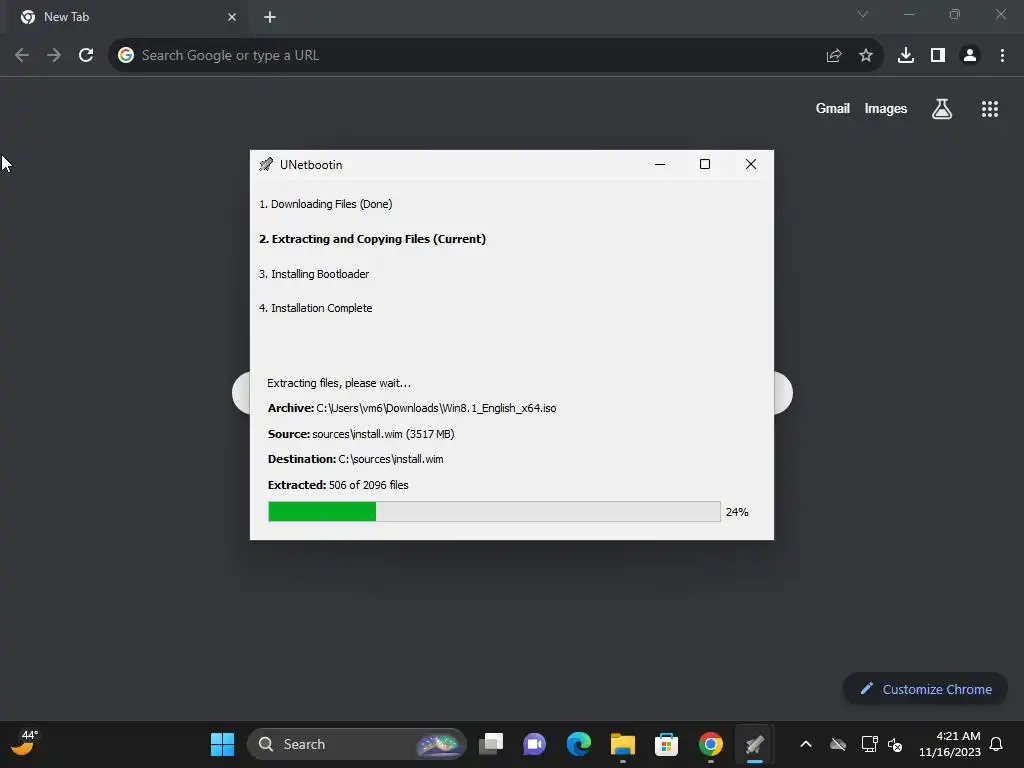
Task: Click Extracted 506 of 2096 files text
Action: pos(338,485)
